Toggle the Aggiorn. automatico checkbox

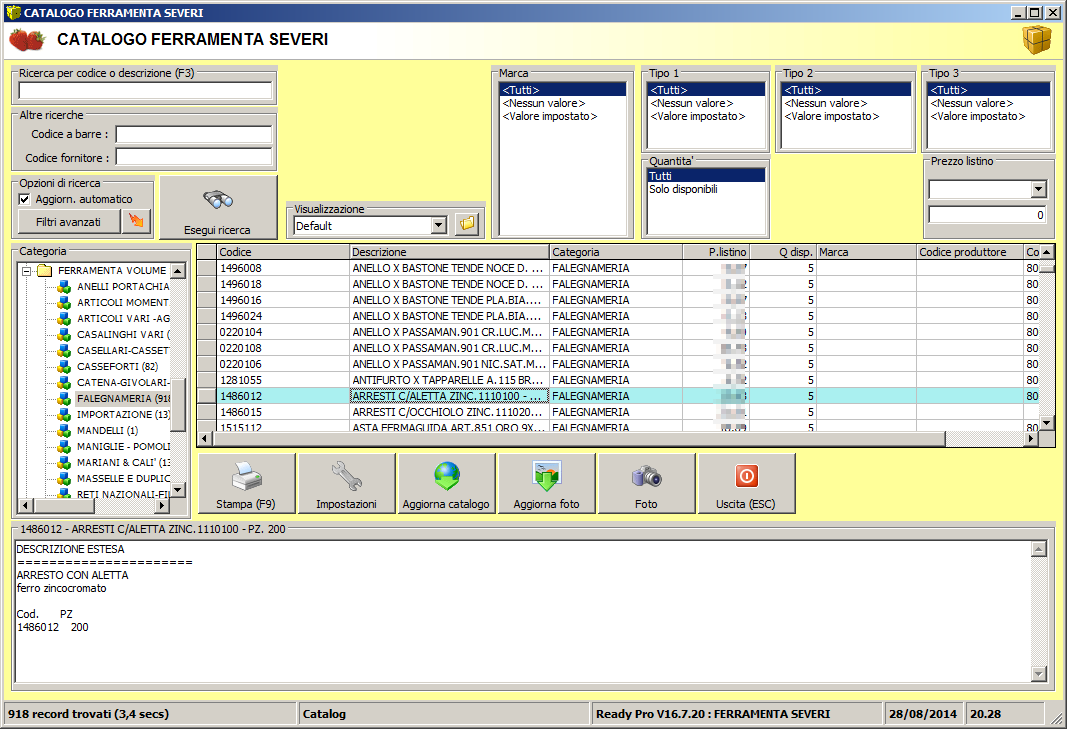(x=24, y=199)
